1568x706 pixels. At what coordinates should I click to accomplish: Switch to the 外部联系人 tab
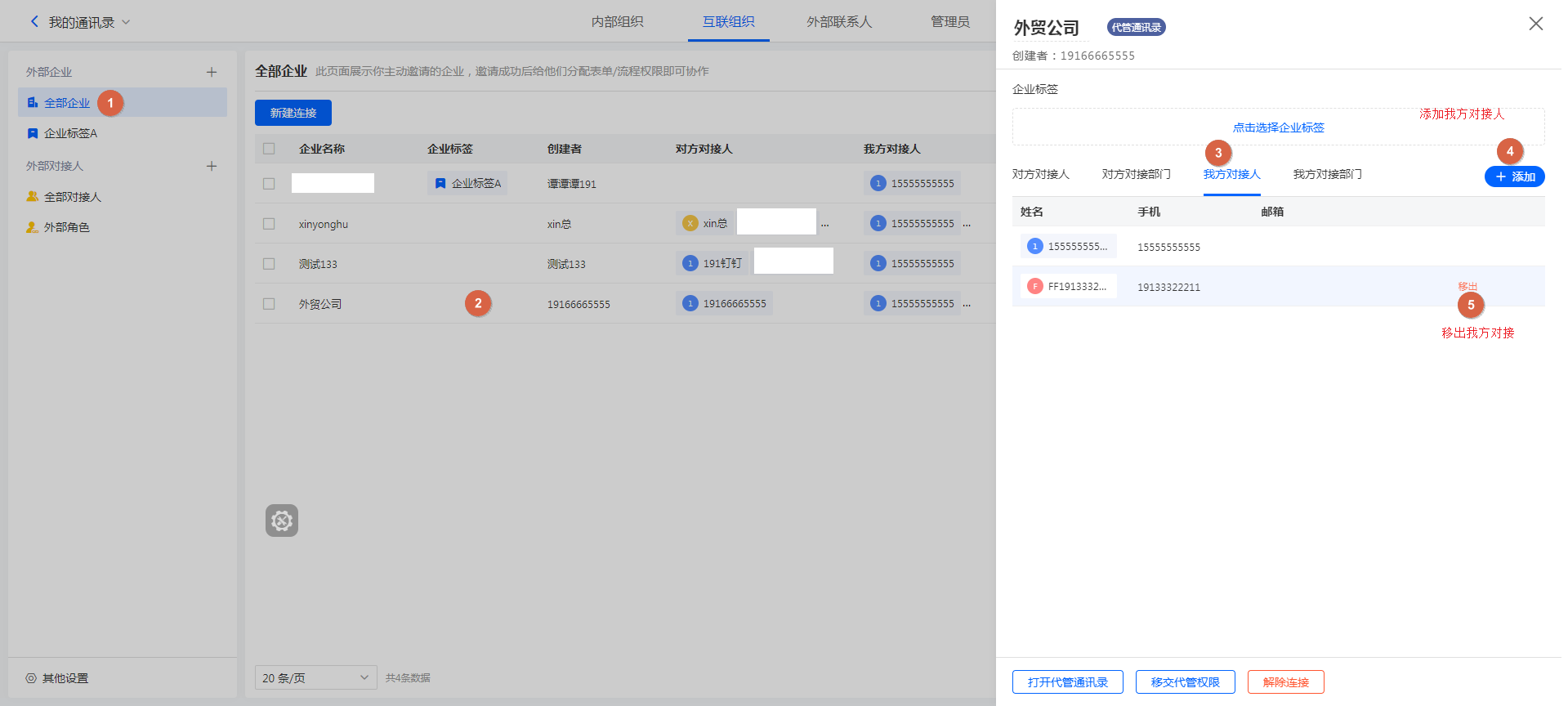point(839,22)
